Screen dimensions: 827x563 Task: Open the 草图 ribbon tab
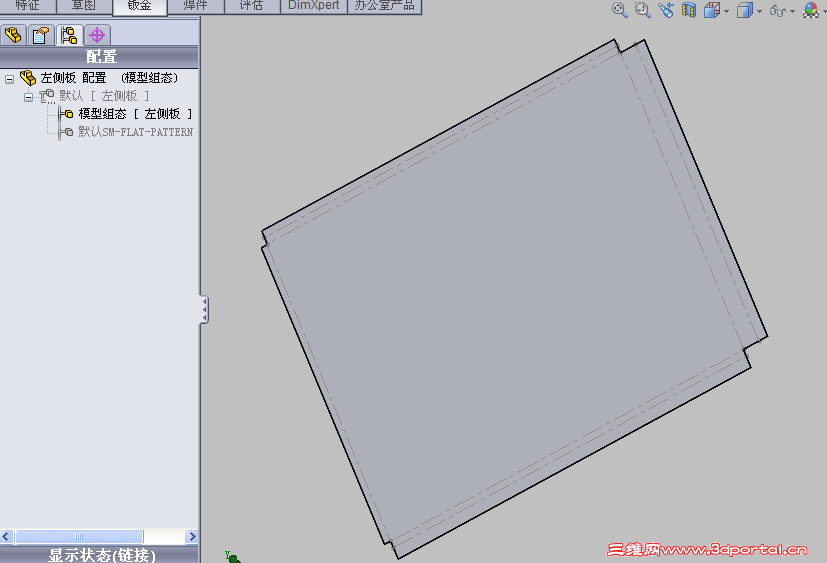click(x=84, y=6)
